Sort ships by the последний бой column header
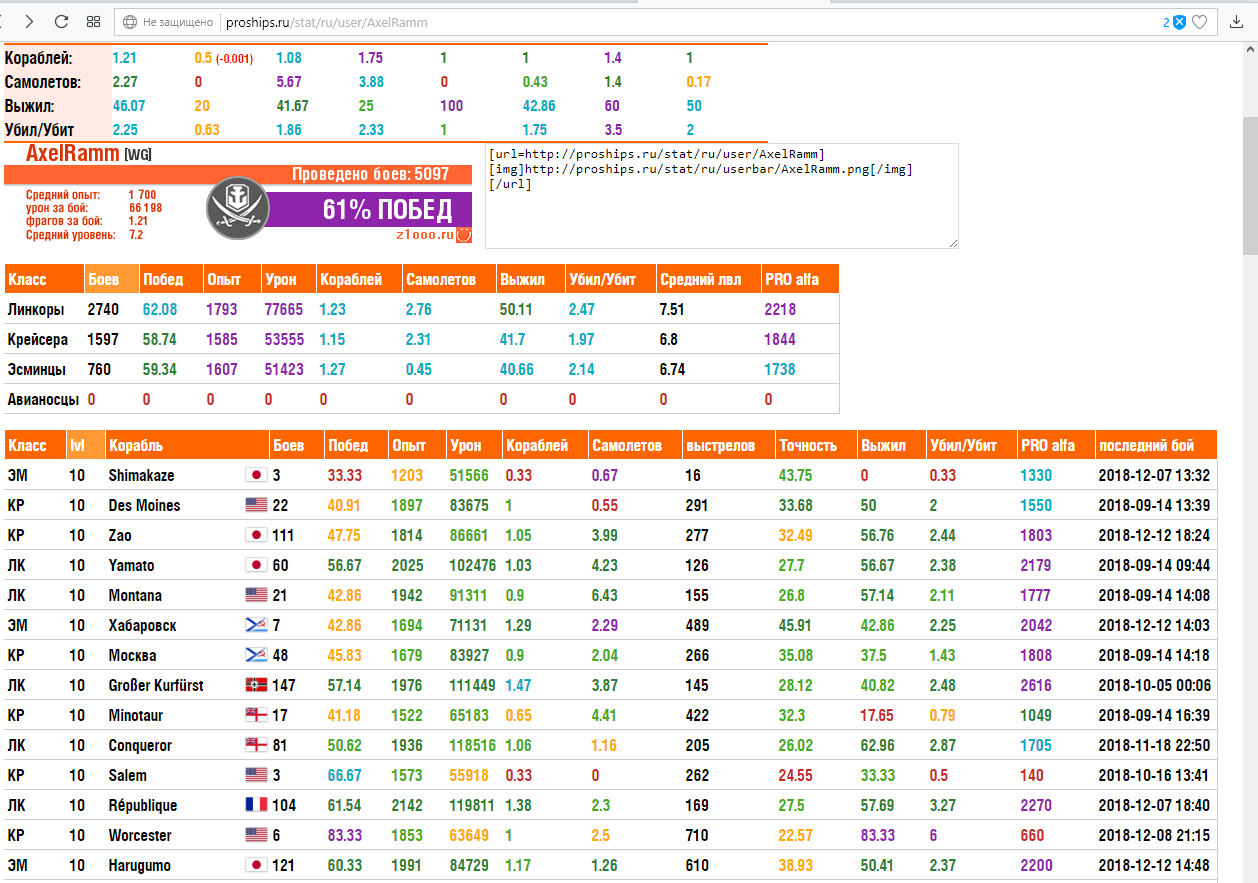 click(1155, 445)
